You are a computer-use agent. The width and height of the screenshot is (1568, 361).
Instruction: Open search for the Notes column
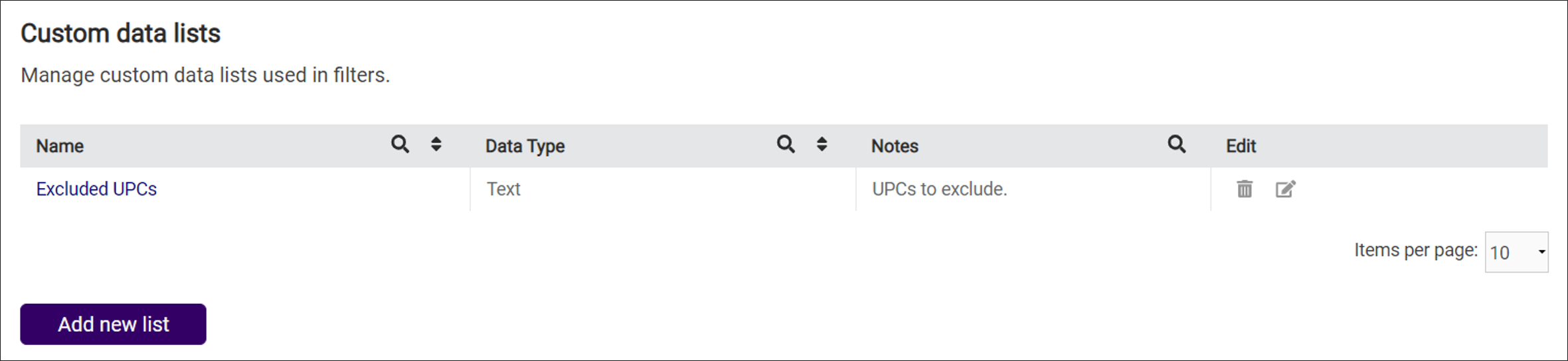tap(1177, 144)
